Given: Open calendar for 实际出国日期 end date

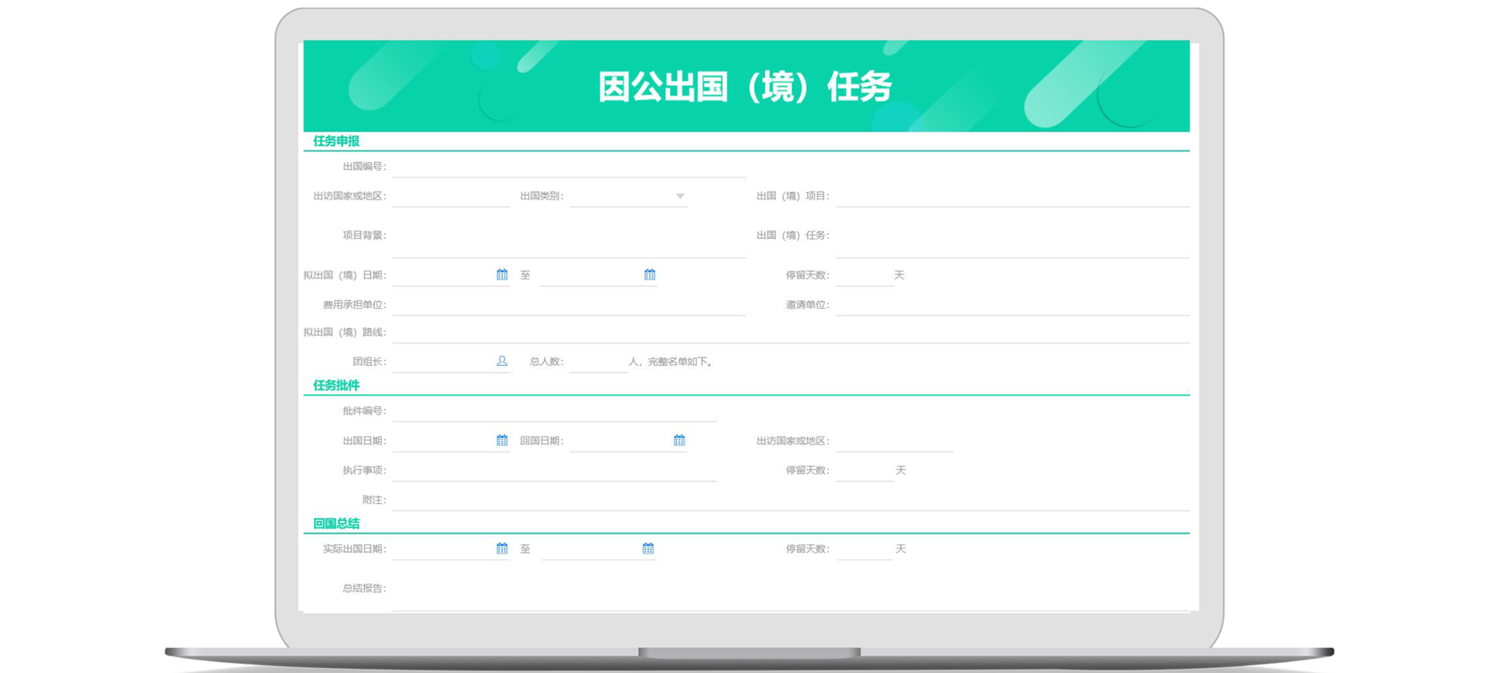Looking at the screenshot, I should click(648, 548).
